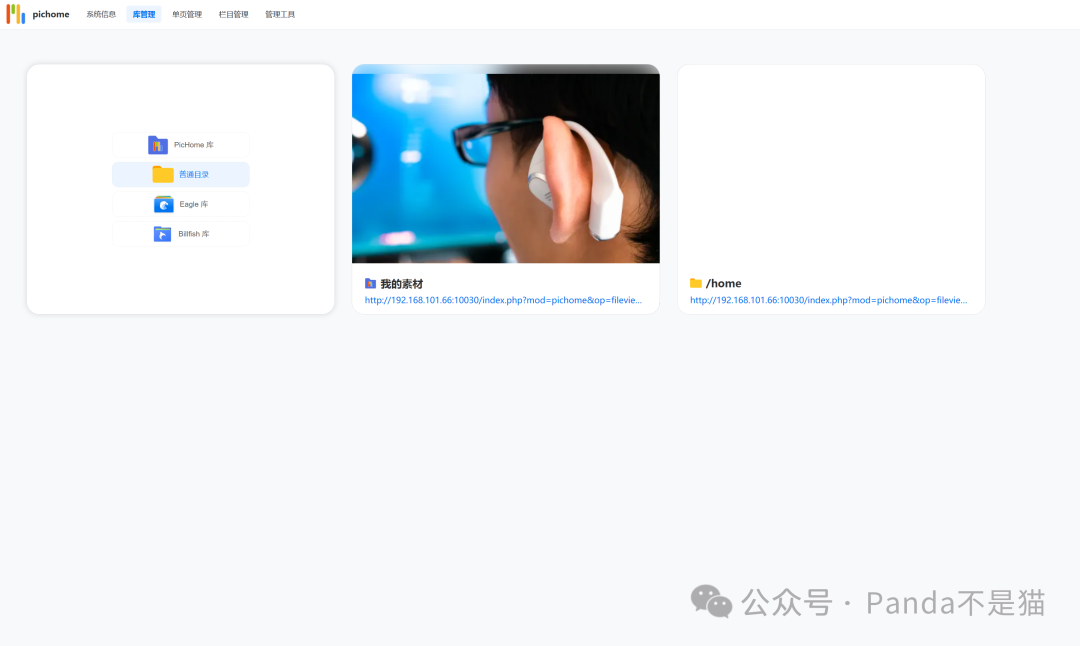The width and height of the screenshot is (1080, 646).
Task: Click the PicHome 库 icon
Action: pos(158,145)
